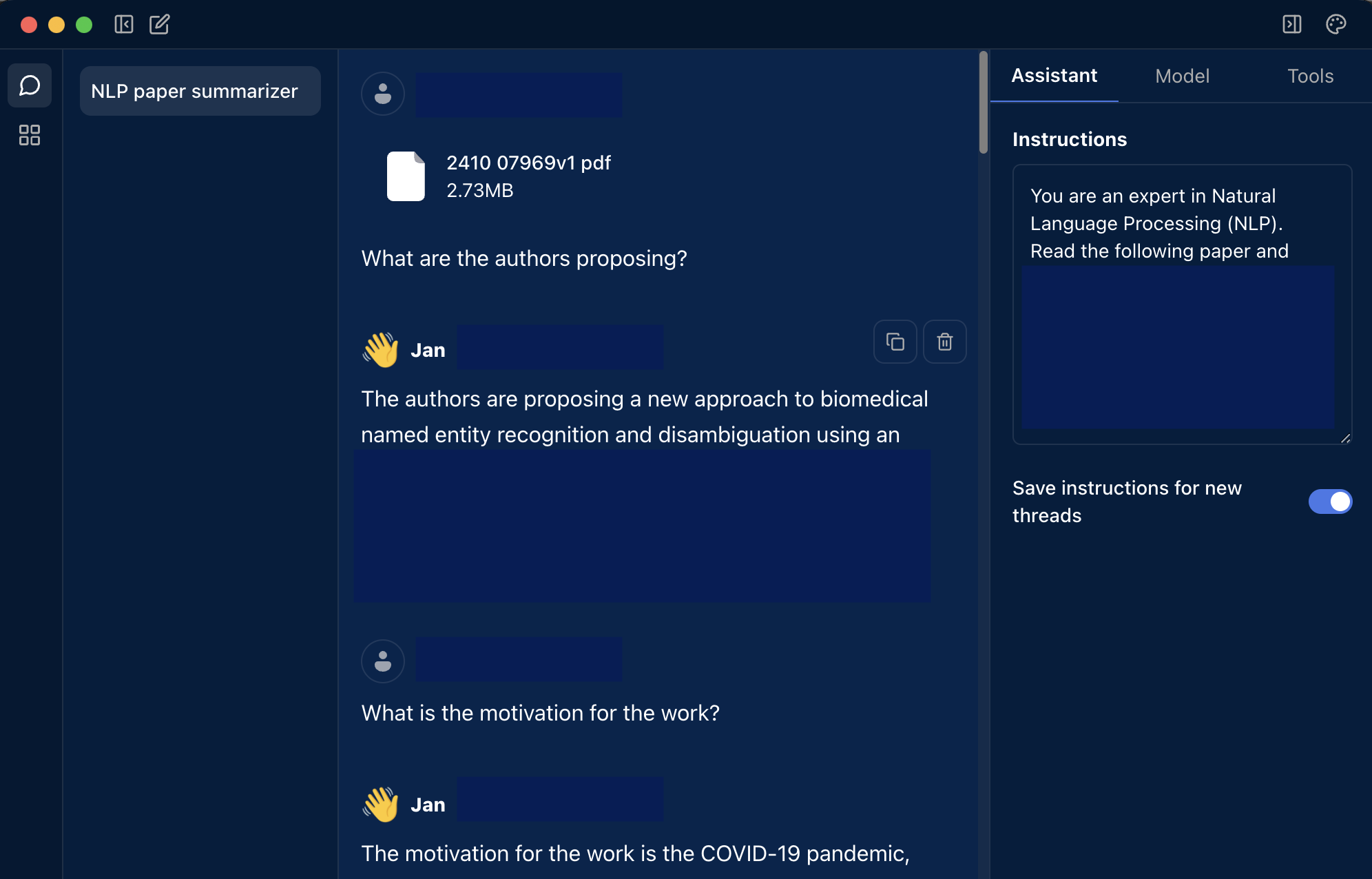Open the hub grid icon

pyautogui.click(x=30, y=135)
